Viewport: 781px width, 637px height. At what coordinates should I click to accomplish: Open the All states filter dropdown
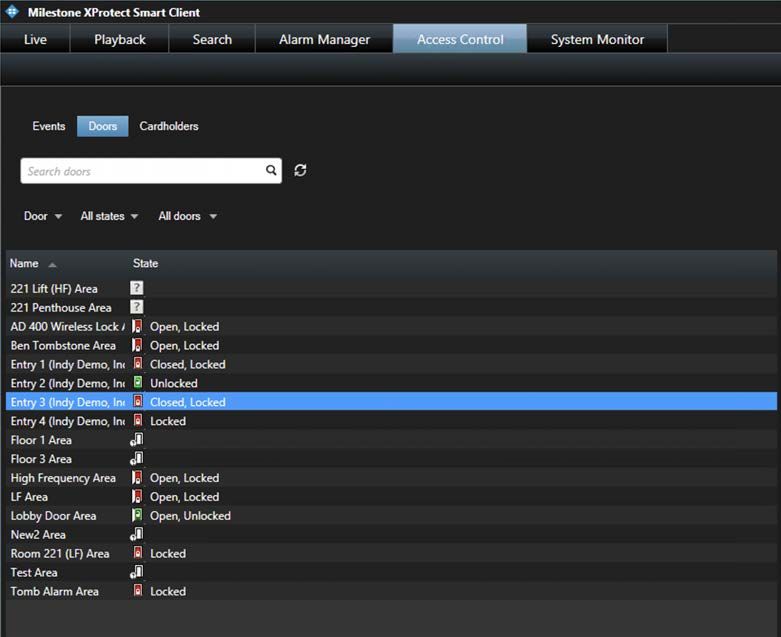tap(109, 216)
